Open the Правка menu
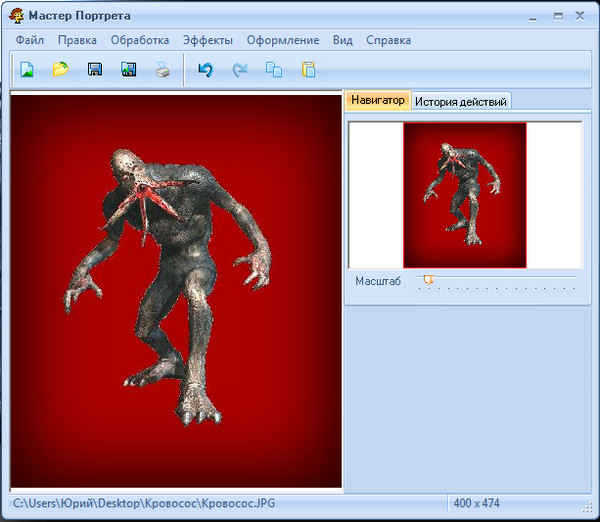The height and width of the screenshot is (522, 600). click(x=77, y=40)
